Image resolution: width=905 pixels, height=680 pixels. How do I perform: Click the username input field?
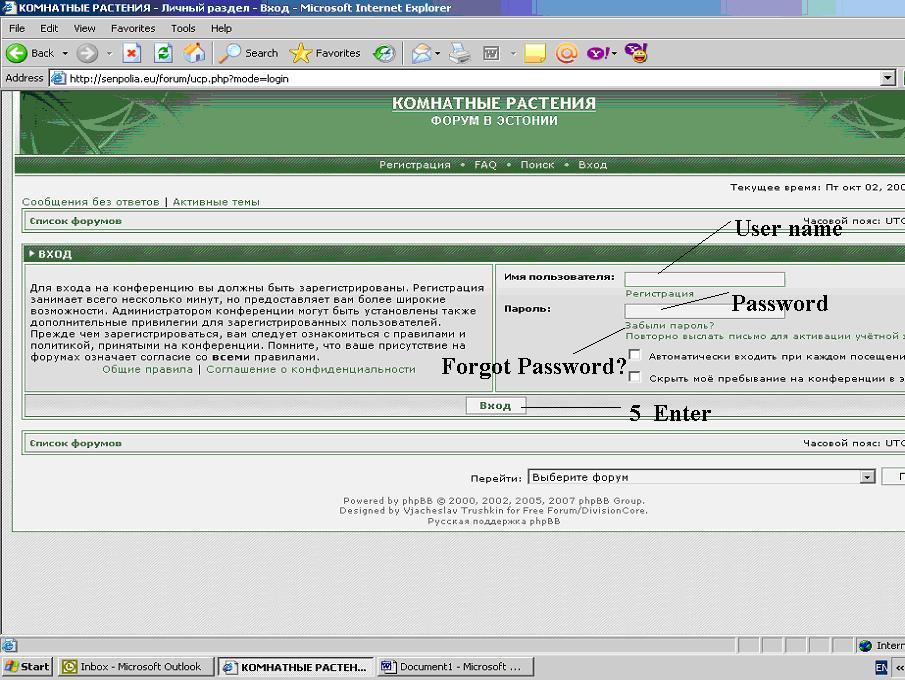[x=704, y=279]
